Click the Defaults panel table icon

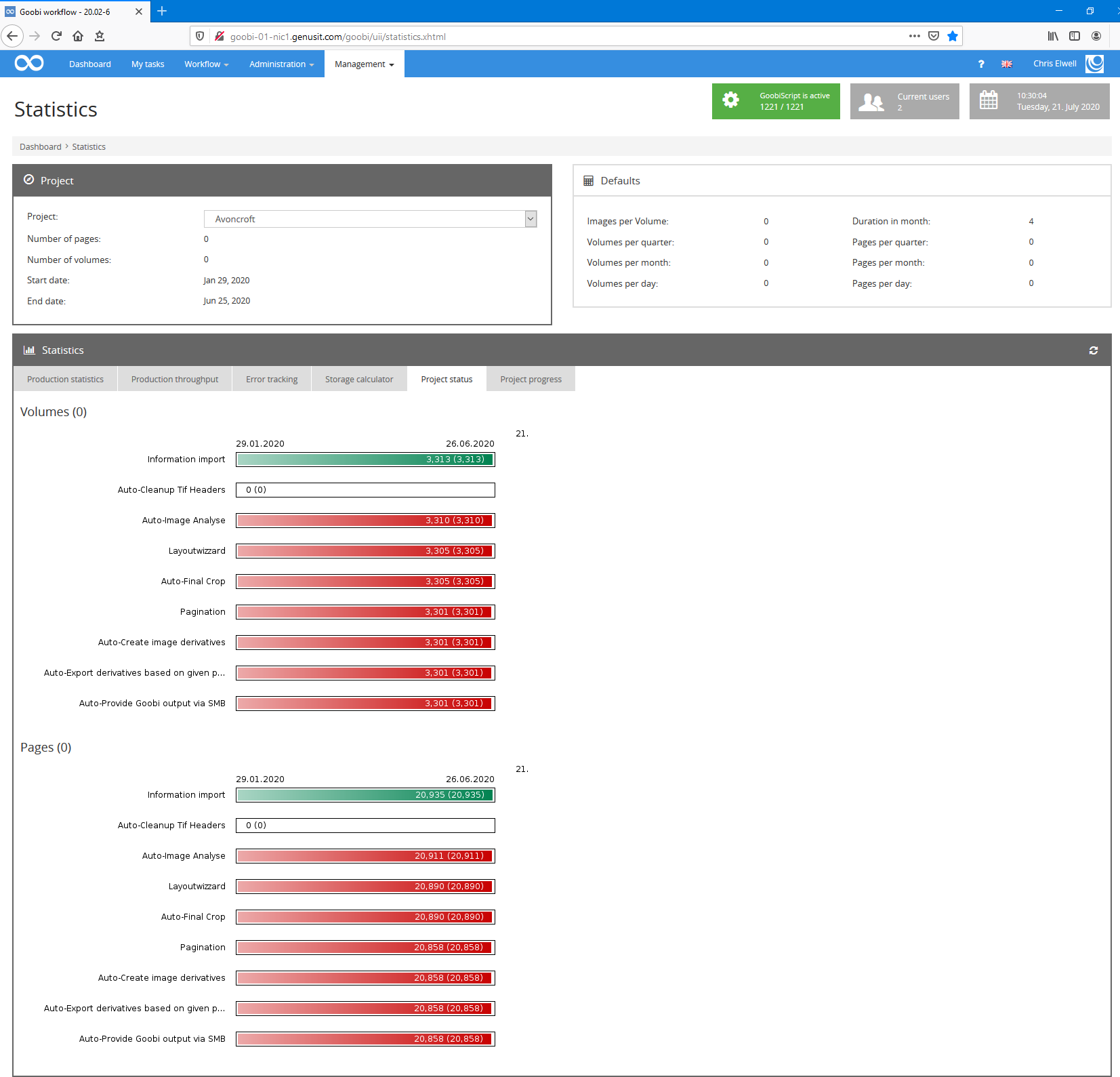(588, 181)
